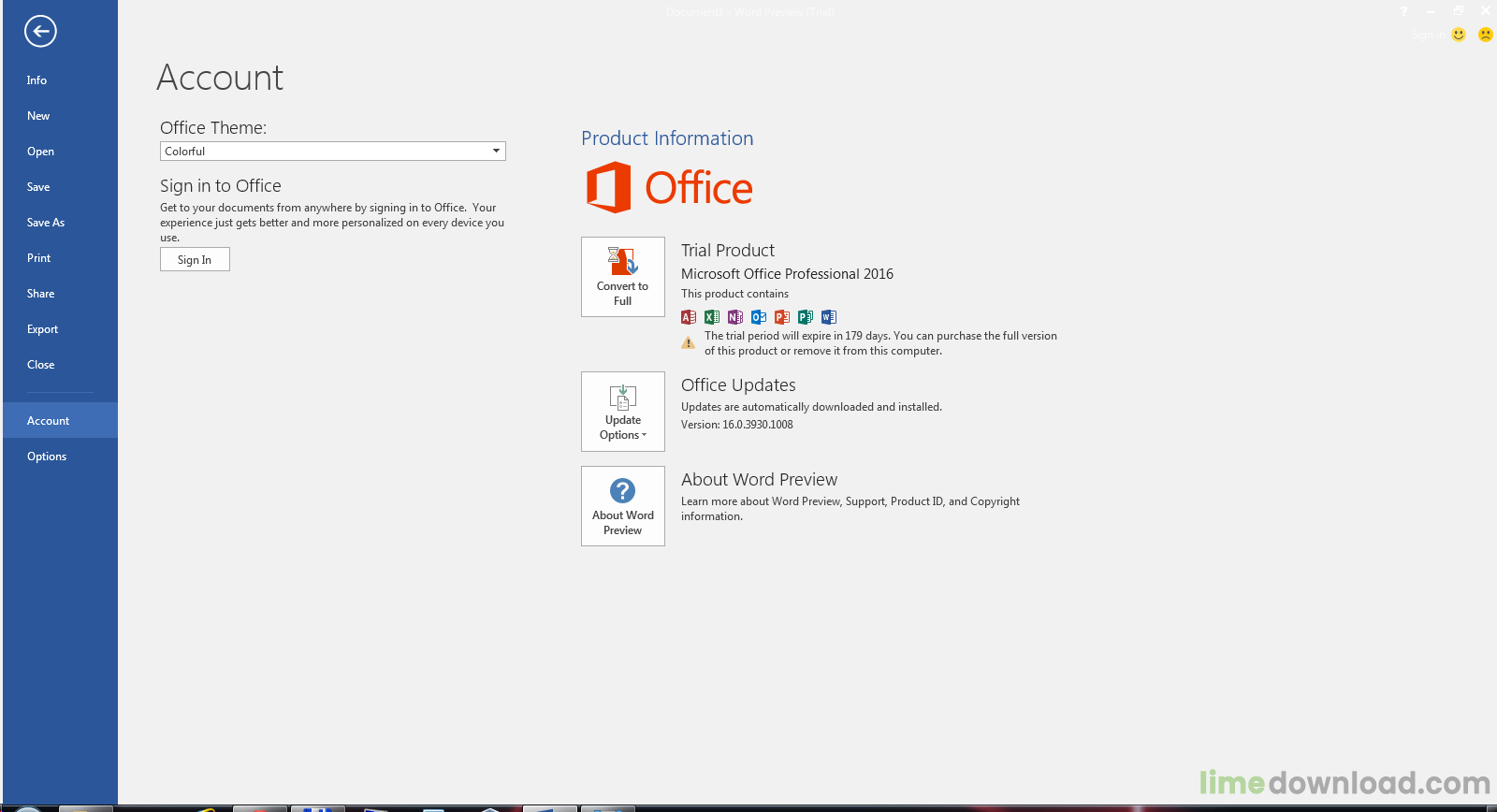Open Word Options from the sidebar
This screenshot has width=1497, height=812.
coord(60,457)
